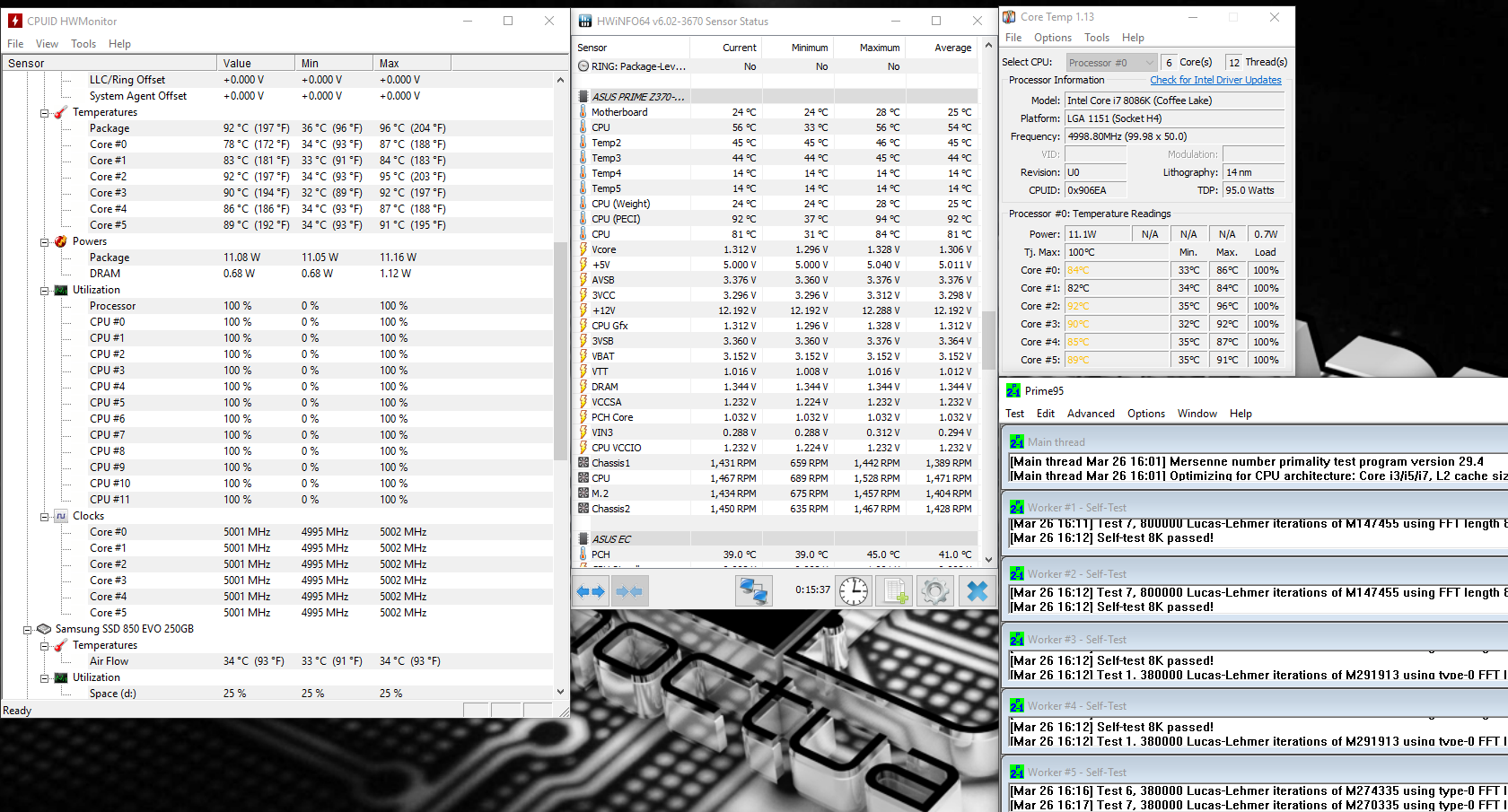
Task: Click HWiNFO Motherboard thermometer icon
Action: click(x=583, y=112)
